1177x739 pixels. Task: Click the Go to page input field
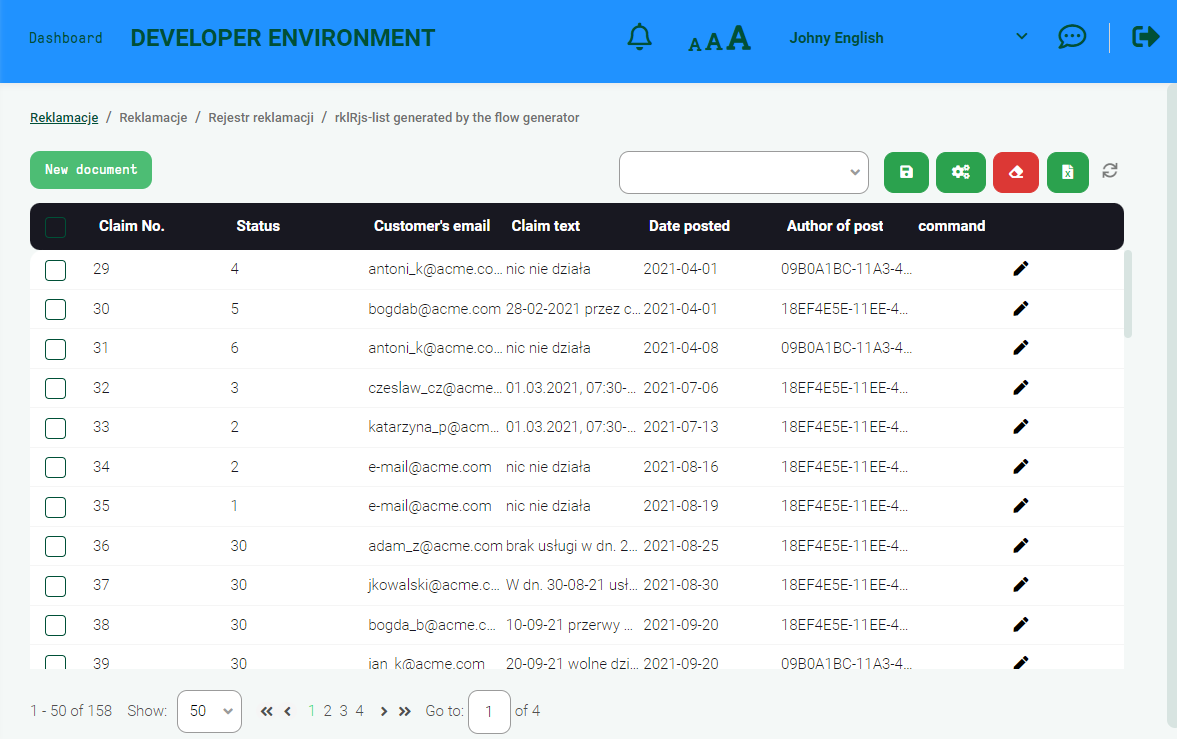[x=489, y=711]
